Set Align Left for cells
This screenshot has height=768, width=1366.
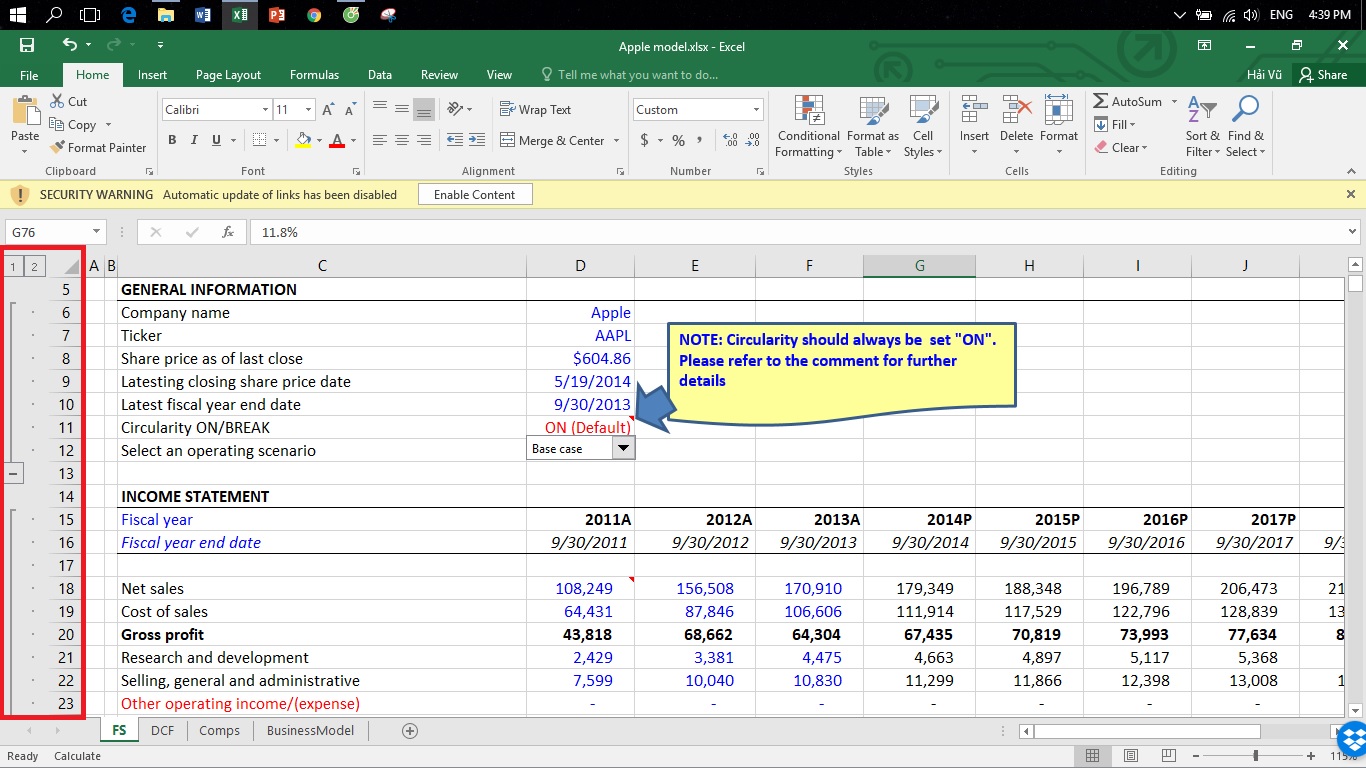pyautogui.click(x=380, y=140)
